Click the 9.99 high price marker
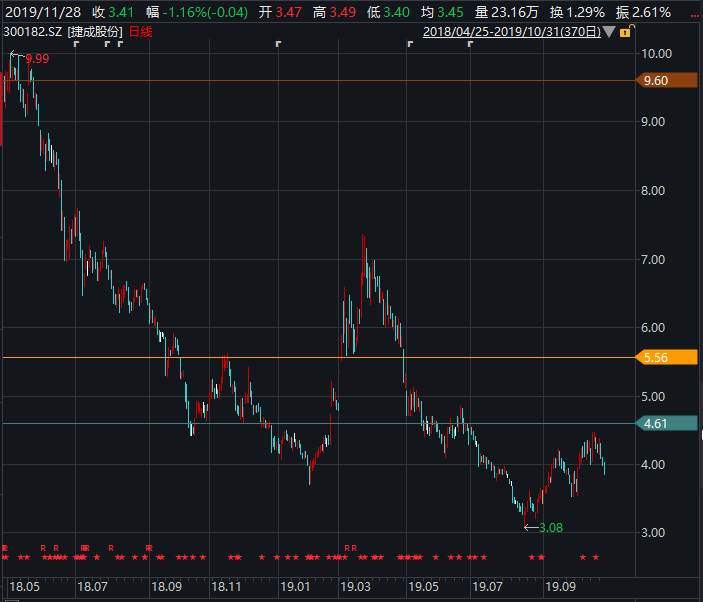 point(36,59)
